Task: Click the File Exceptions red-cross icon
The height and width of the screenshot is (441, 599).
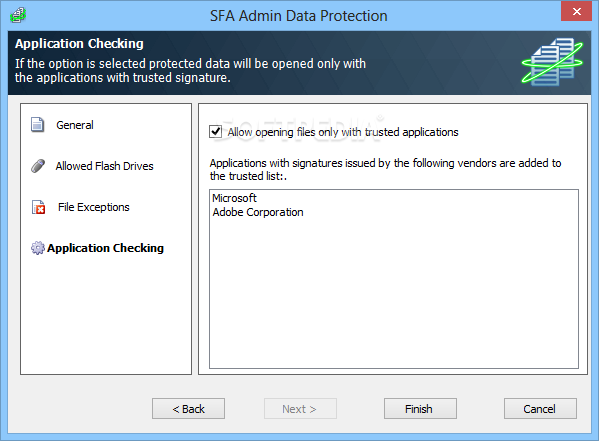Action: point(38,207)
